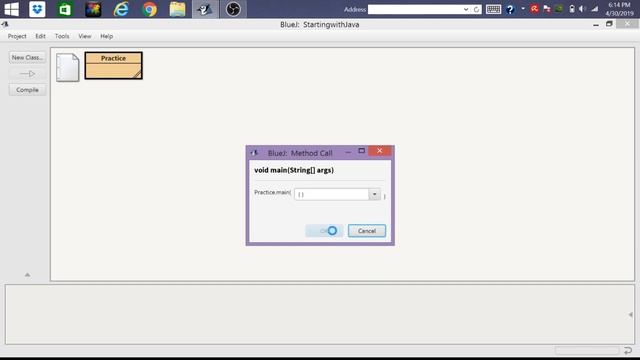Open the Windows Start menu
Screen dimensions: 640x360
pyautogui.click(x=11, y=9)
